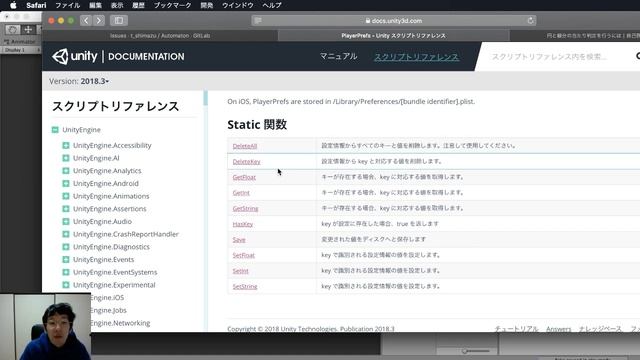Toggle the Safari sidebar button
The height and width of the screenshot is (360, 640).
pos(119,20)
